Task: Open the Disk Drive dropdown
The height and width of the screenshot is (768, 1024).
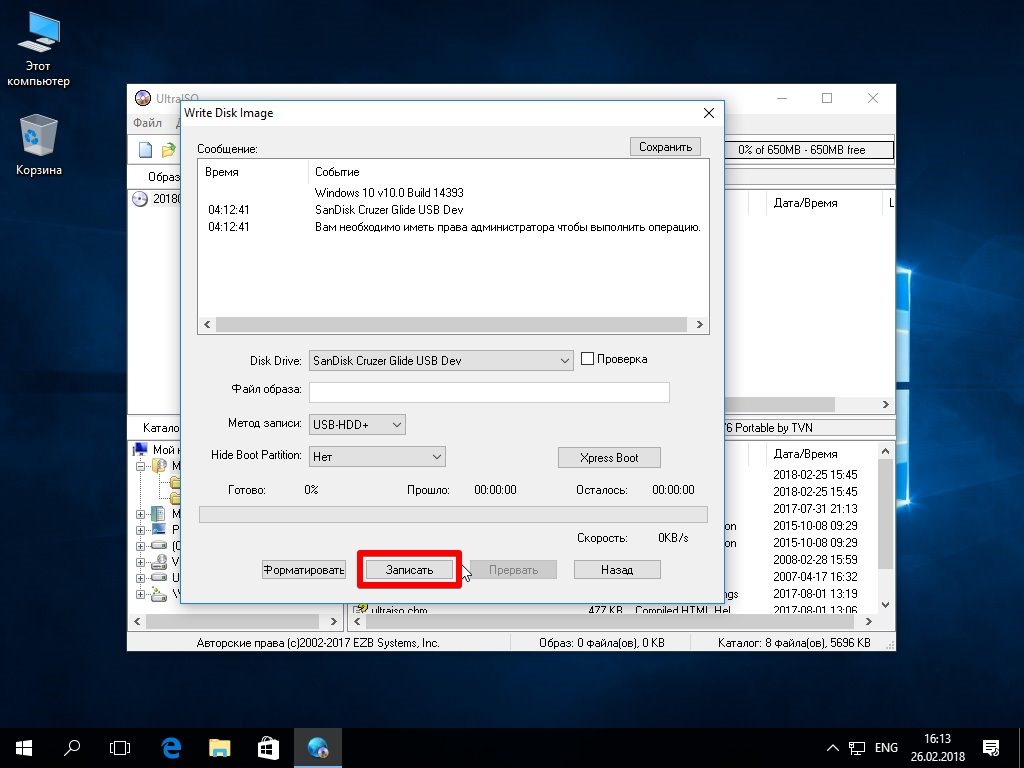Action: (x=441, y=360)
